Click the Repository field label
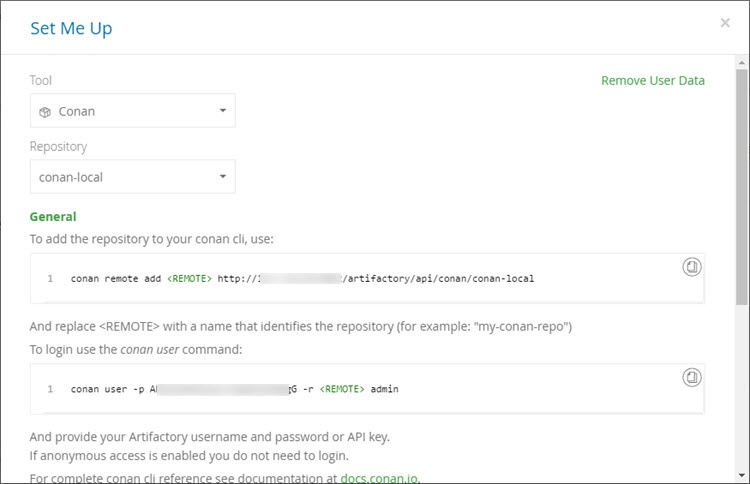This screenshot has width=750, height=484. tap(58, 146)
